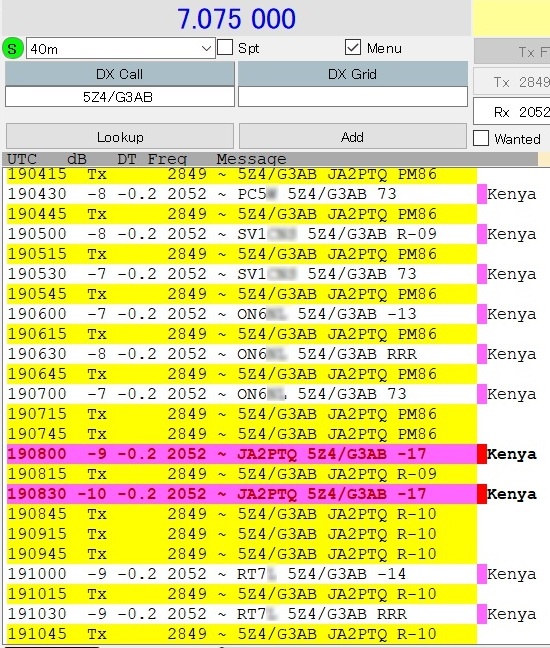Image resolution: width=550 pixels, height=648 pixels.
Task: Click the 191045 Tx R-10 message row
Action: 242,634
